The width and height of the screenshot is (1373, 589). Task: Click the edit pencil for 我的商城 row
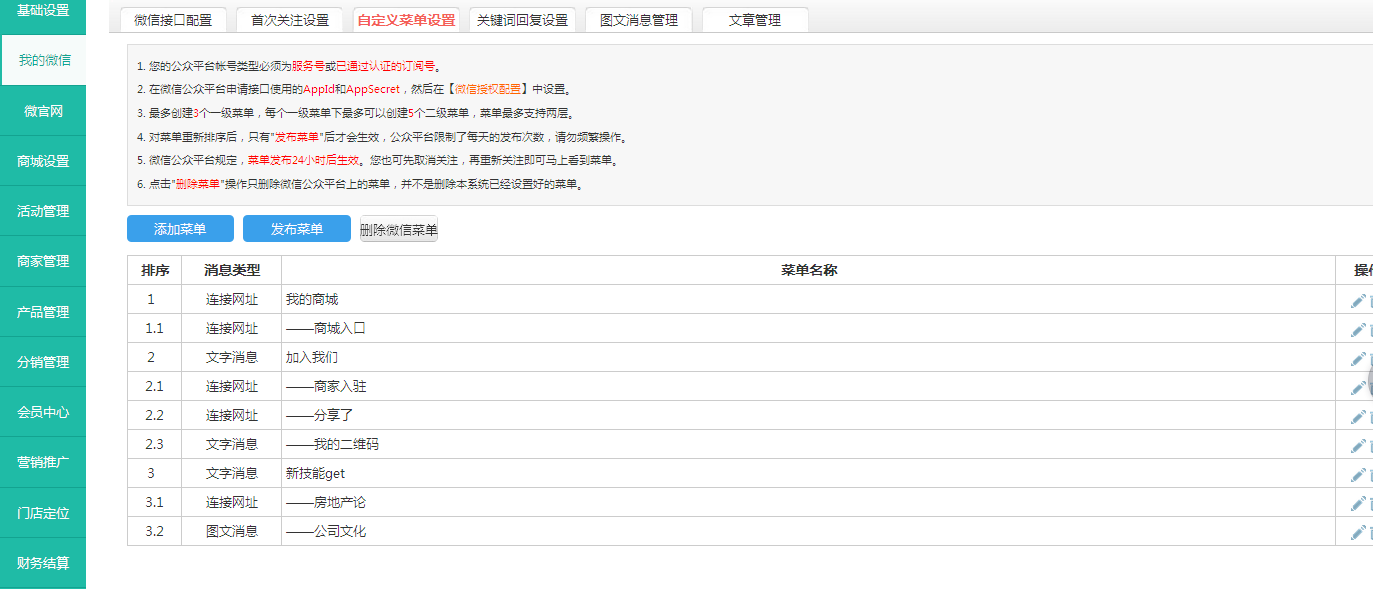[x=1357, y=301]
